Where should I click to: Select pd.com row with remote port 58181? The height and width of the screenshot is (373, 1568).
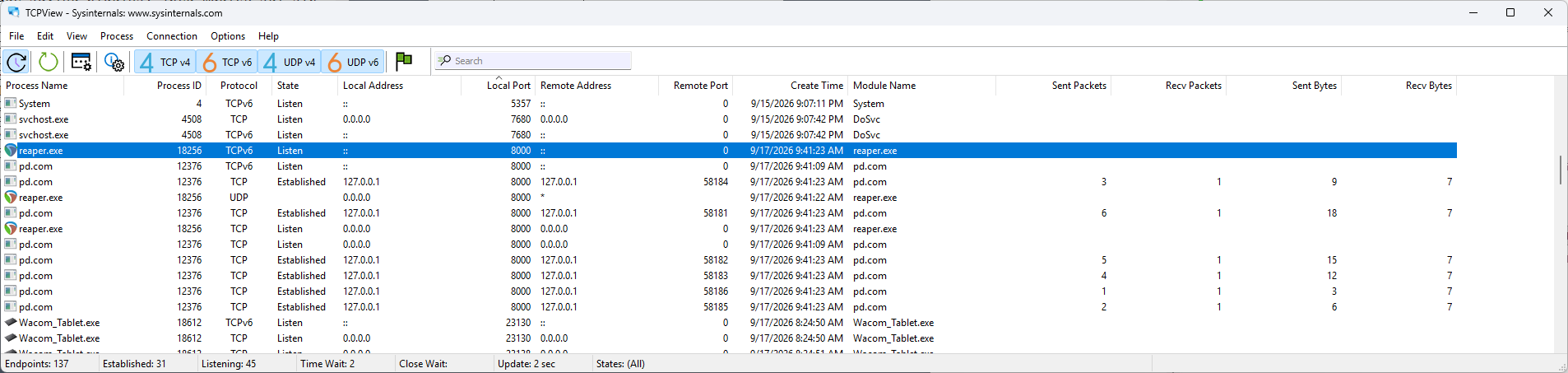pos(729,213)
